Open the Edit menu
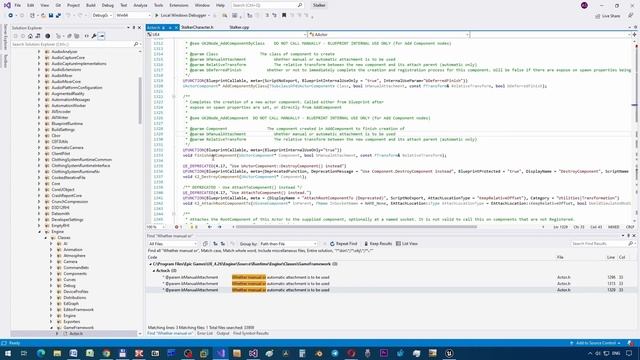 pos(31,5)
